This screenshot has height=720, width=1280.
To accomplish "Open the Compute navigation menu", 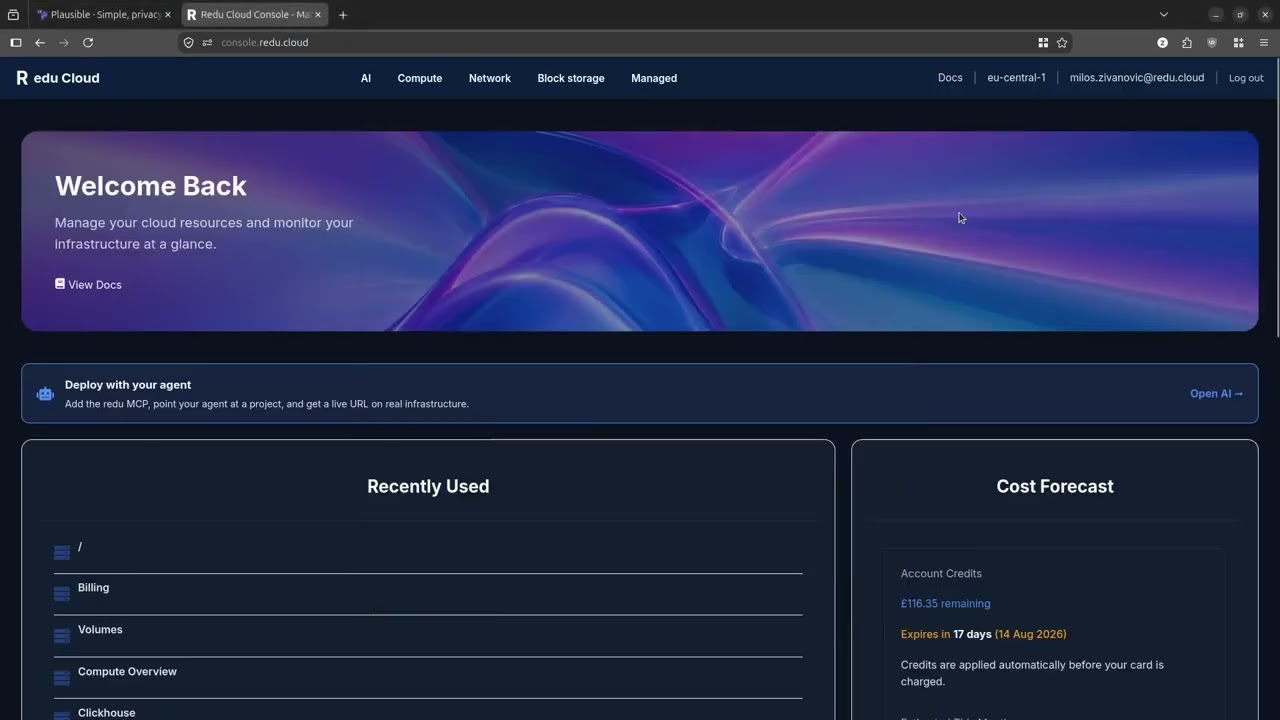I will [x=420, y=78].
